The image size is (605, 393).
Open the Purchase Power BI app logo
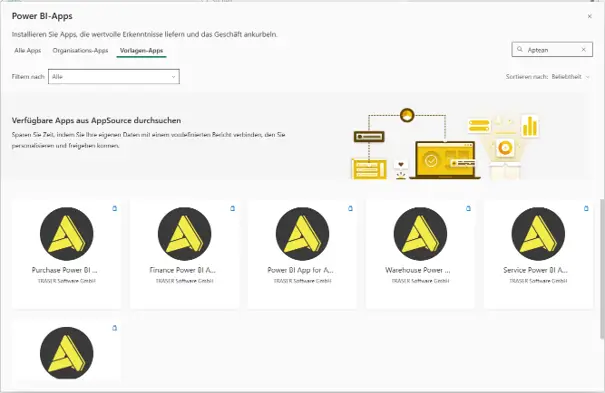(x=67, y=234)
